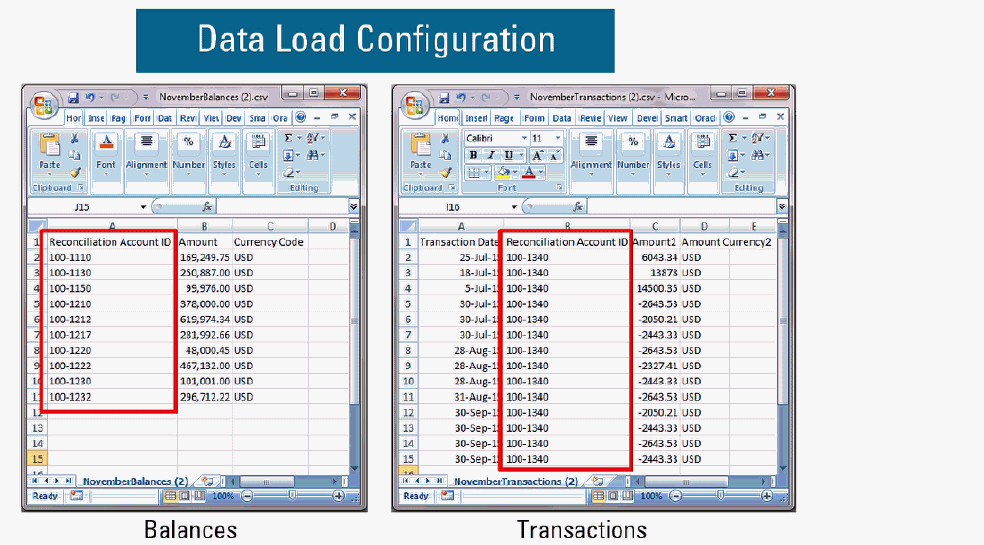Screen dimensions: 984x545
Task: Zoom in button in NovemberTransactions status bar
Action: (767, 496)
